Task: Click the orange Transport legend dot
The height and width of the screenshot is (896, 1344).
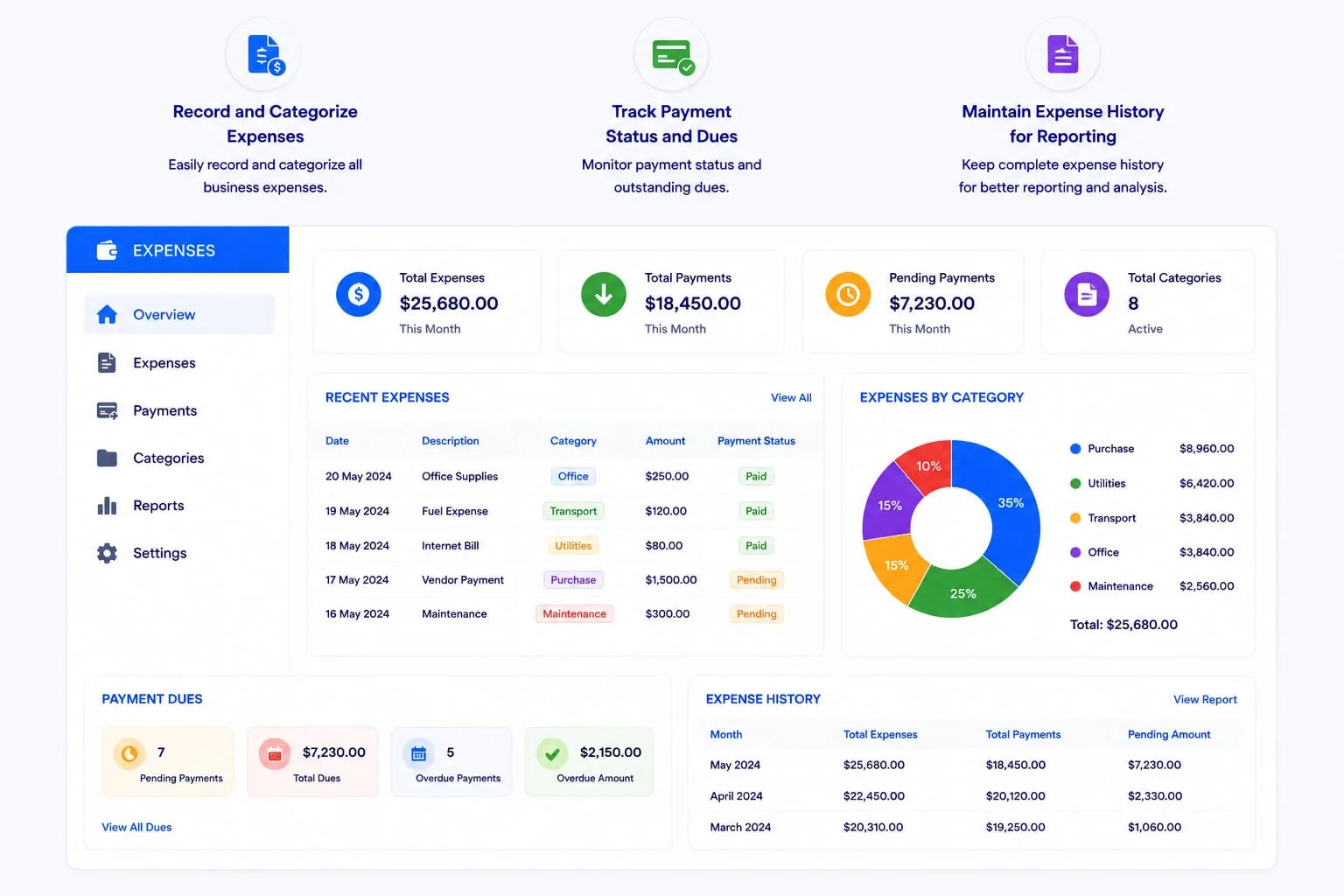Action: pyautogui.click(x=1075, y=518)
